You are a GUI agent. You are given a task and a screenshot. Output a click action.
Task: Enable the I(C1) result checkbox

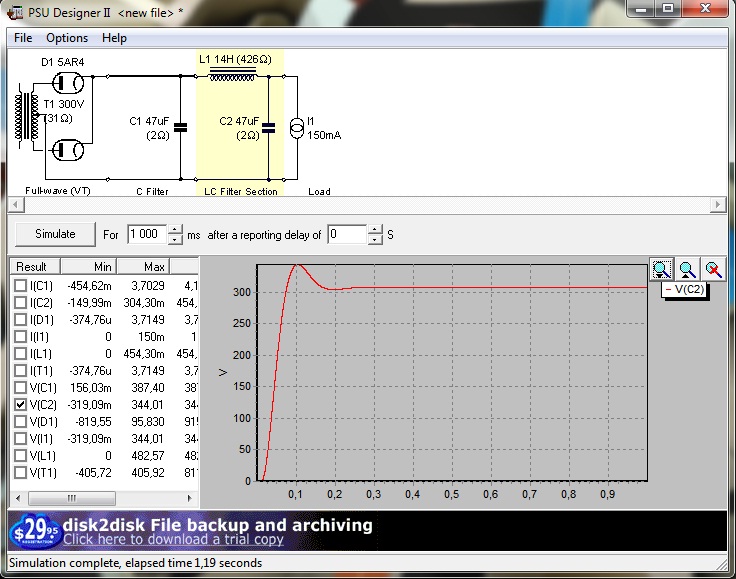21,286
